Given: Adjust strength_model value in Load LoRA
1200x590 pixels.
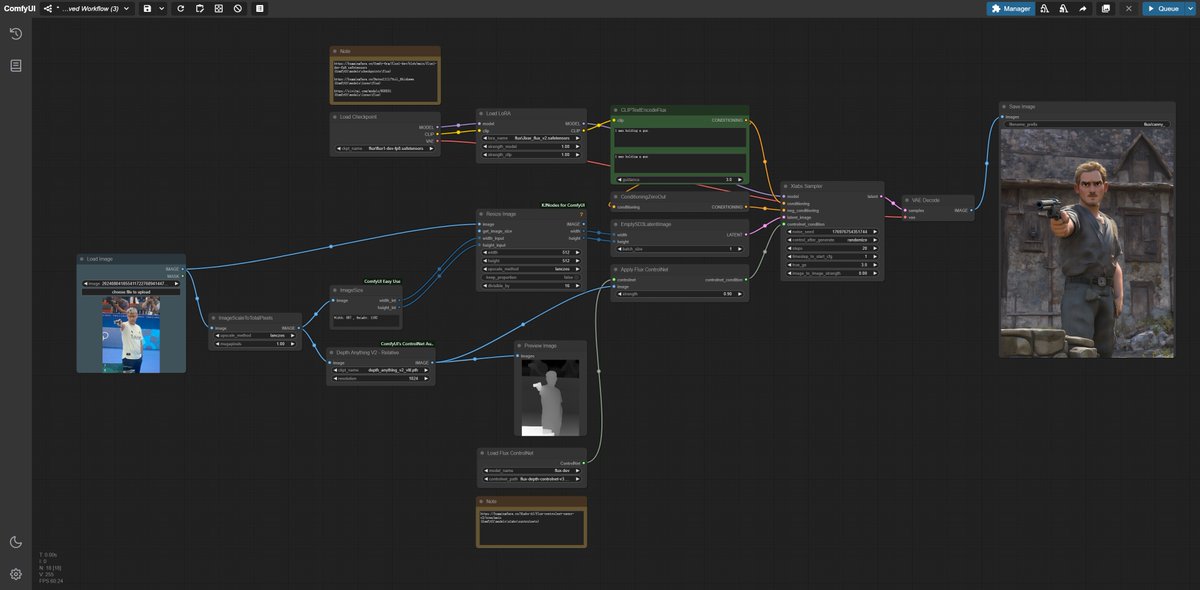Looking at the screenshot, I should [530, 146].
